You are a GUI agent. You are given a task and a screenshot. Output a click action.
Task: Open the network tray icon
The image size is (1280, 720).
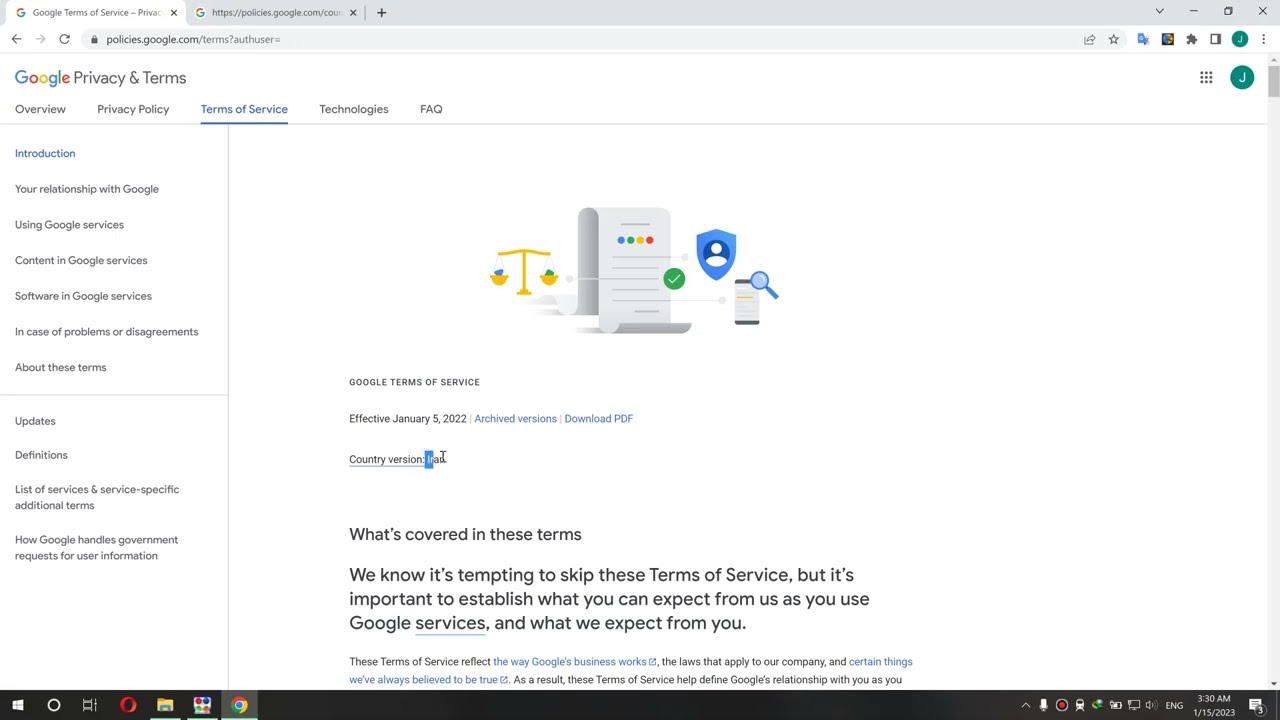[1133, 706]
